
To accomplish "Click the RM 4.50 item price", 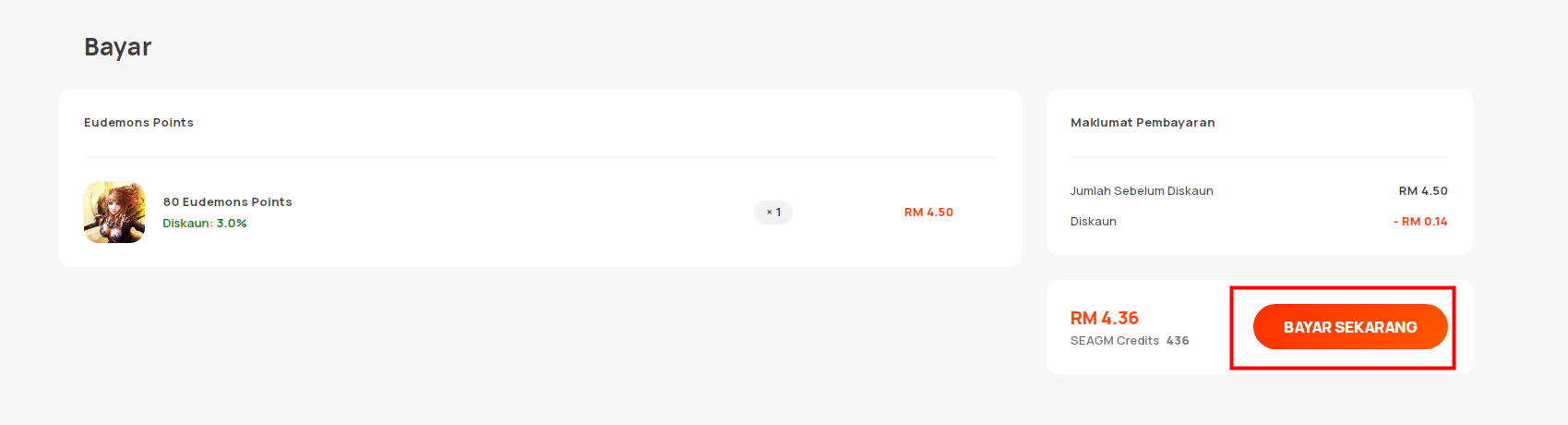I will [x=928, y=212].
